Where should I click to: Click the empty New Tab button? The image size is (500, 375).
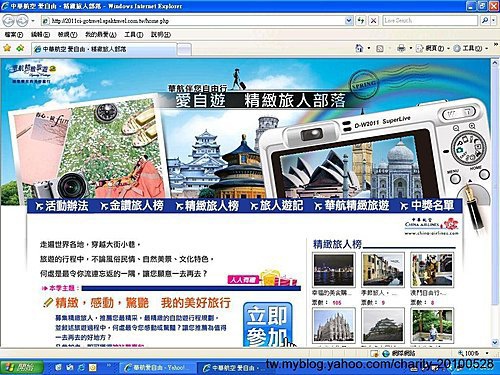click(184, 50)
